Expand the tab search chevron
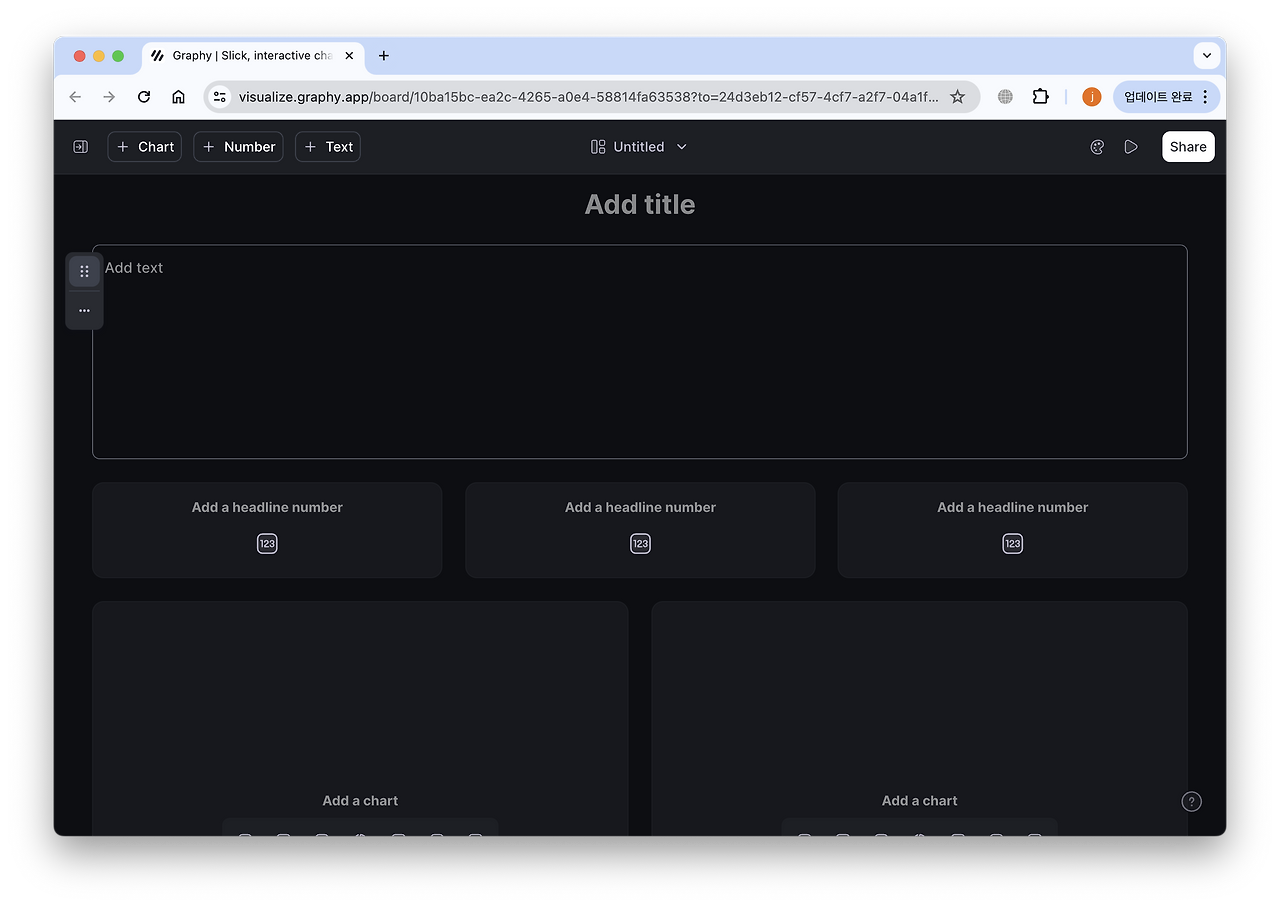Screen dimensions: 1280x907 pos(1207,56)
